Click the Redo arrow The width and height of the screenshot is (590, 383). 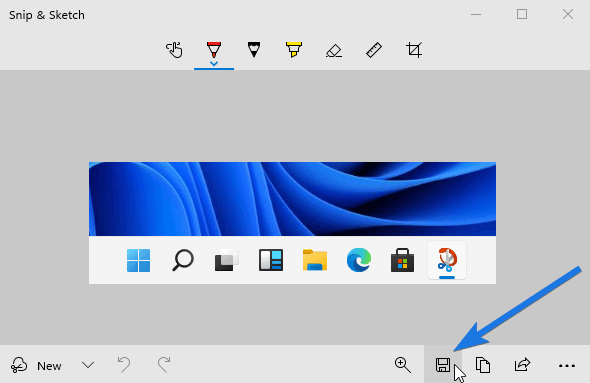(164, 365)
